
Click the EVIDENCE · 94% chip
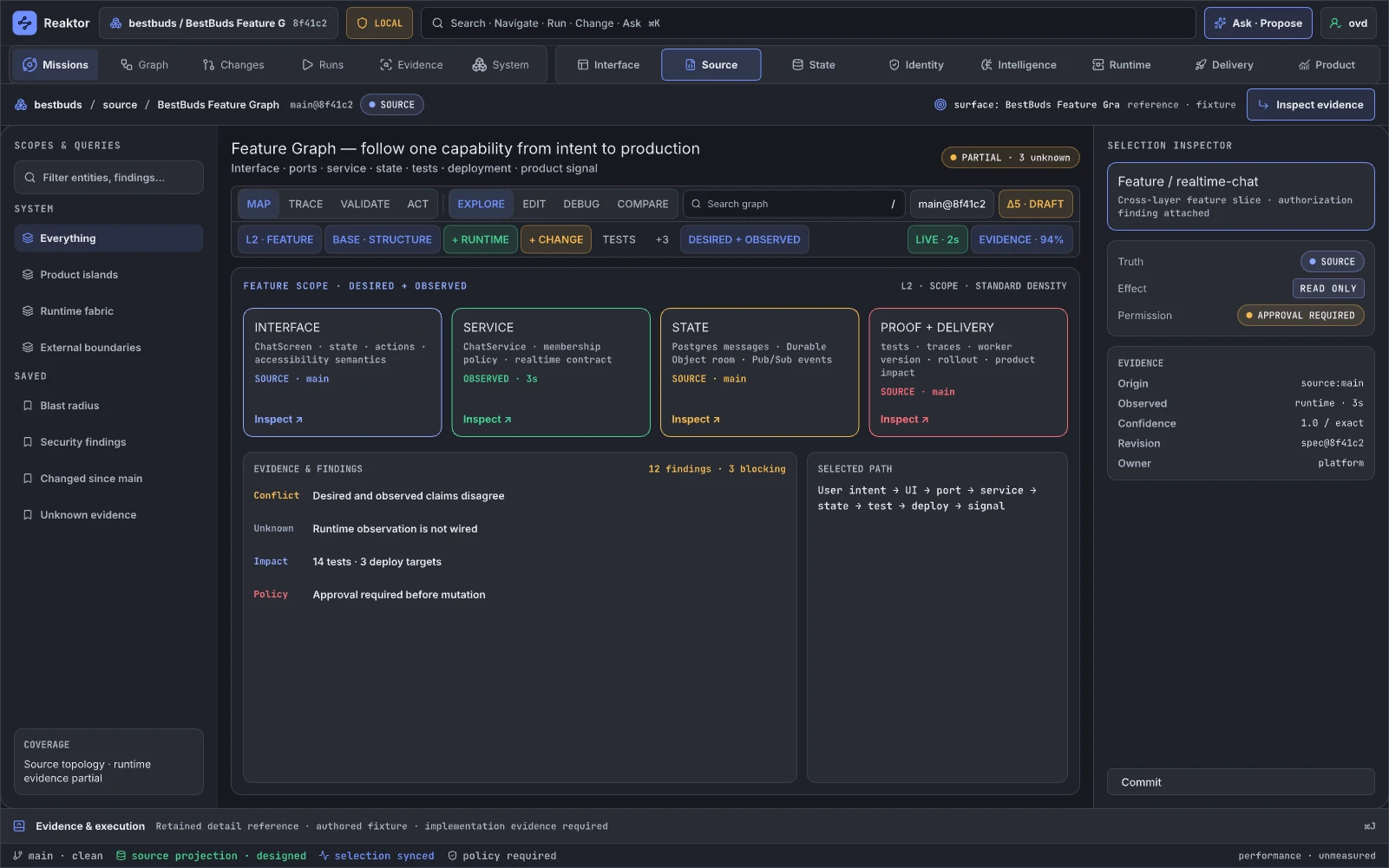point(1021,240)
